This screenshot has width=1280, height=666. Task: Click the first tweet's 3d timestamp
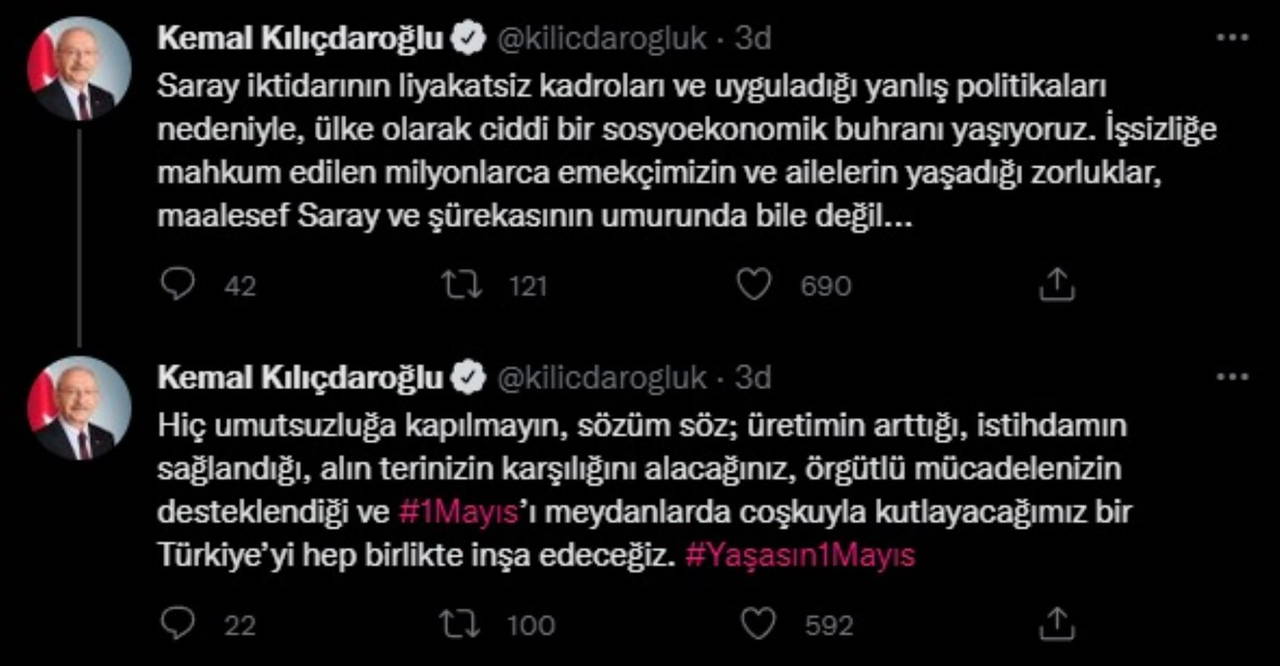(x=752, y=38)
